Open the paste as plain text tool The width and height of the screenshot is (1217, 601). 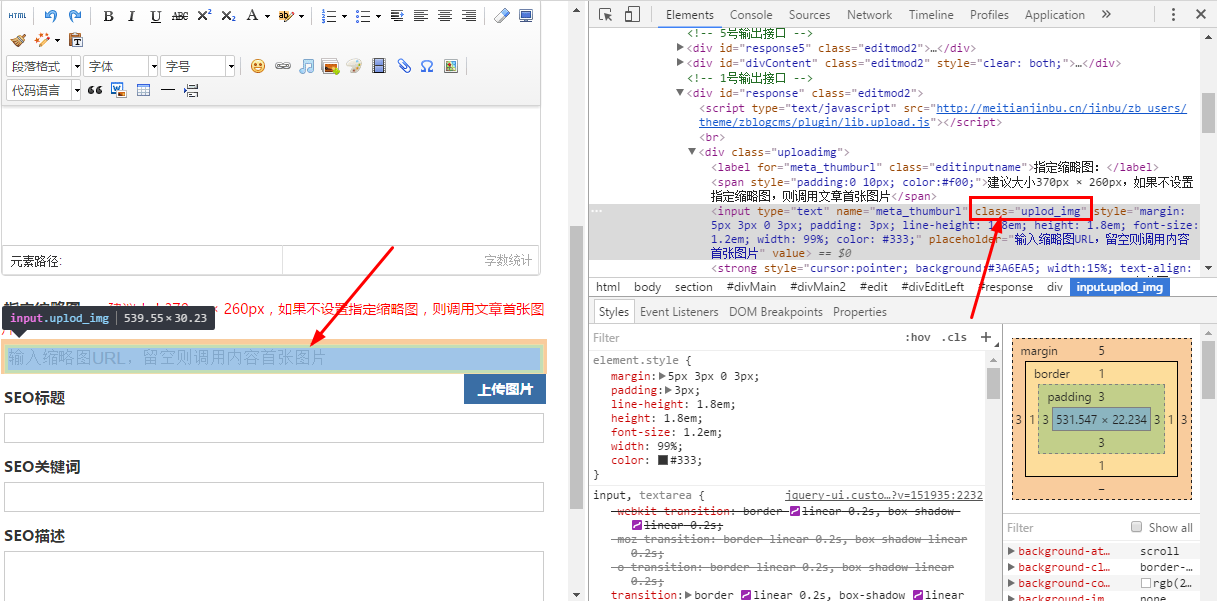click(x=76, y=40)
